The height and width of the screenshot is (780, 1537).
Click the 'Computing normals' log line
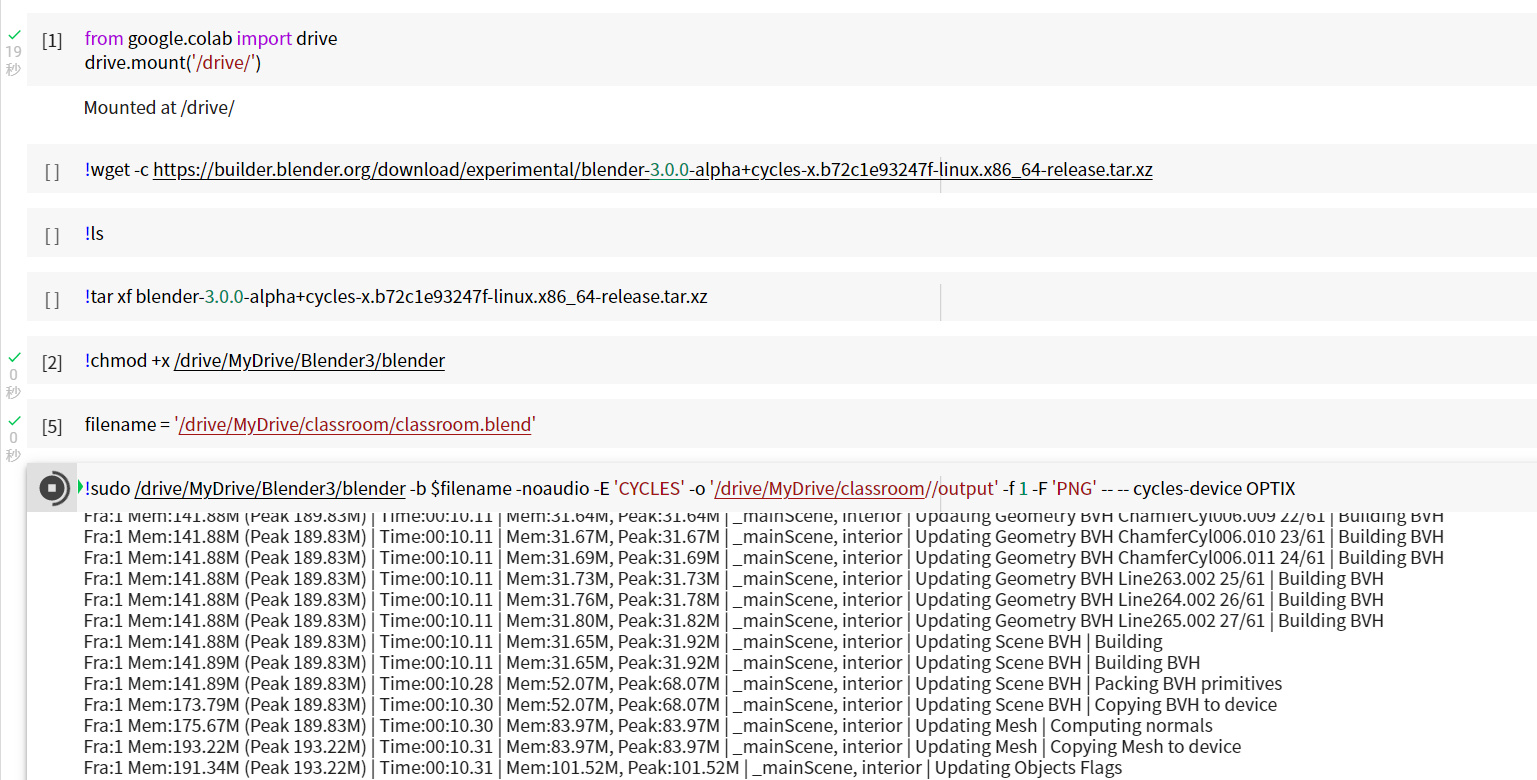(648, 726)
